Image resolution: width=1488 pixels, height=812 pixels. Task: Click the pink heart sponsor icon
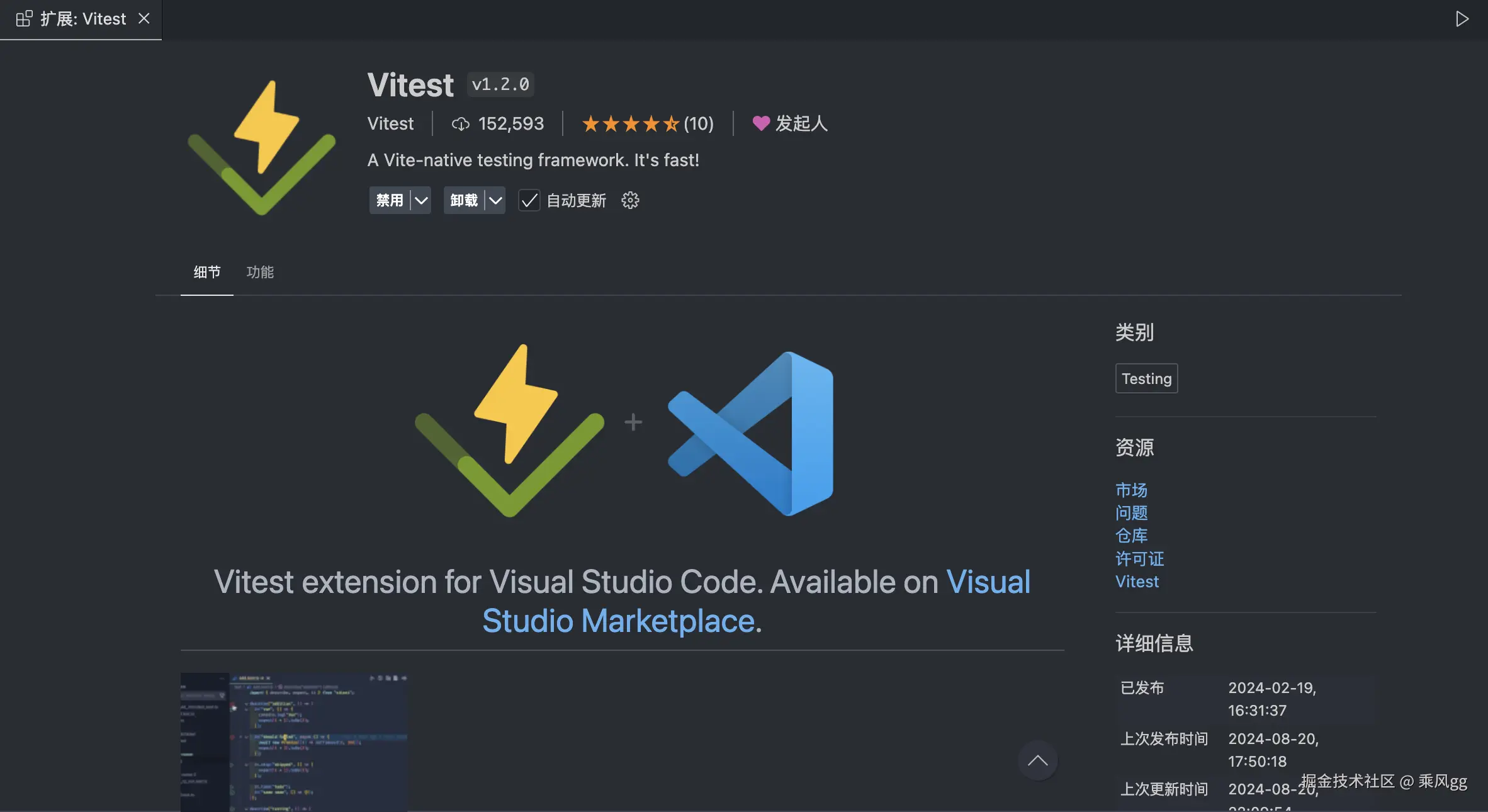[761, 123]
